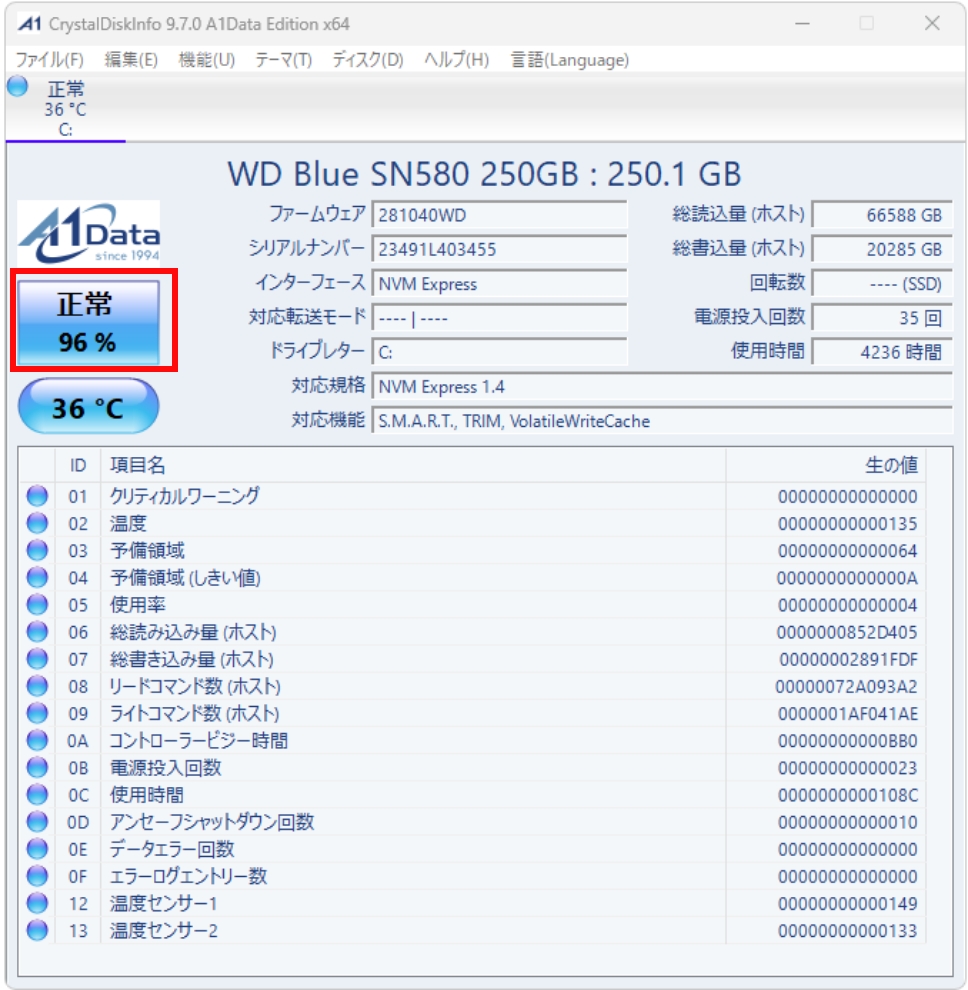Open the ディスク(D) menu
Screen dimensions: 968x990
(367, 60)
